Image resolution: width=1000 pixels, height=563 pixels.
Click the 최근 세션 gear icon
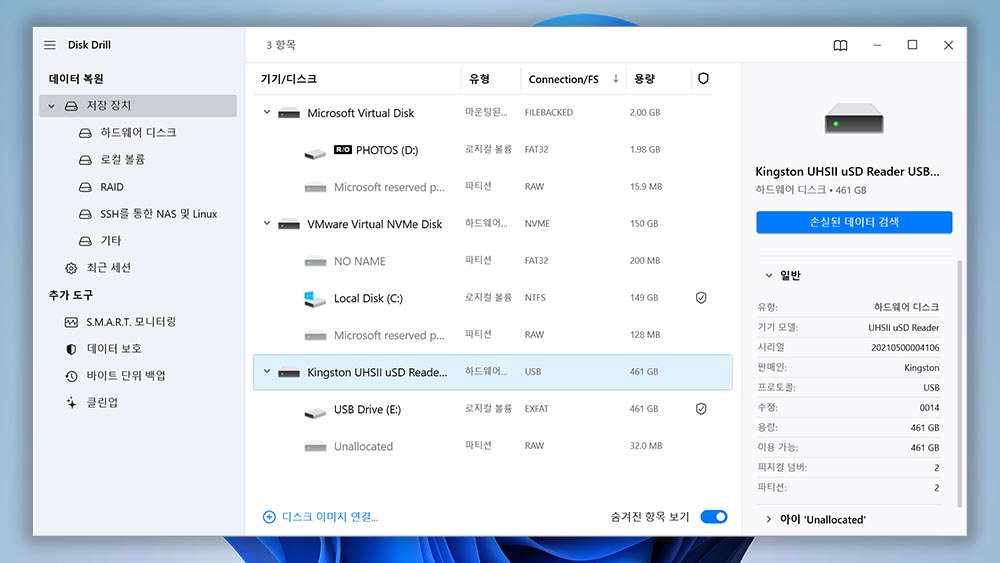pos(71,268)
